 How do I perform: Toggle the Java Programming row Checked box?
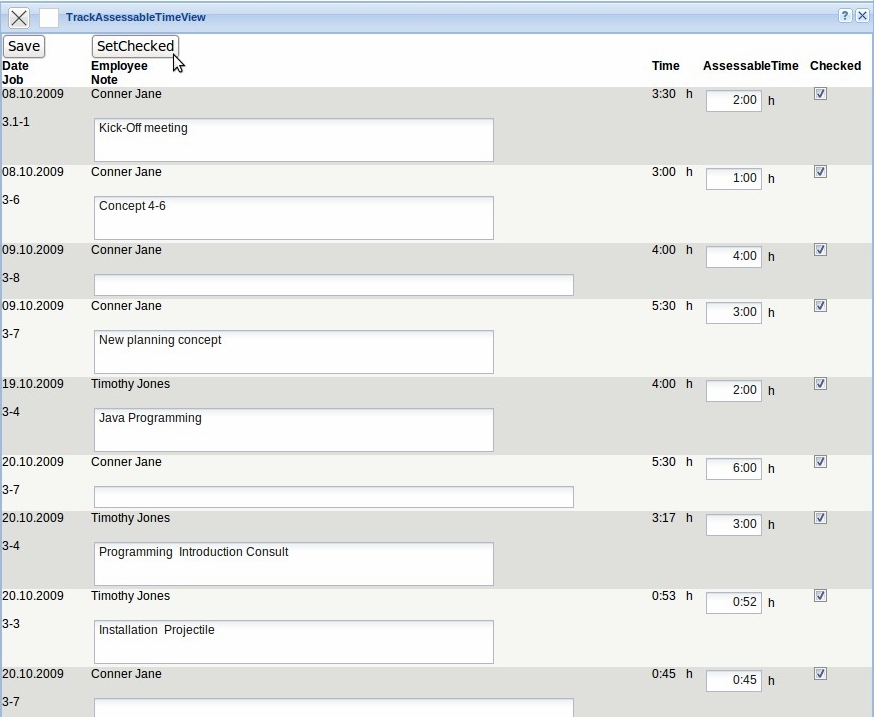tap(821, 384)
